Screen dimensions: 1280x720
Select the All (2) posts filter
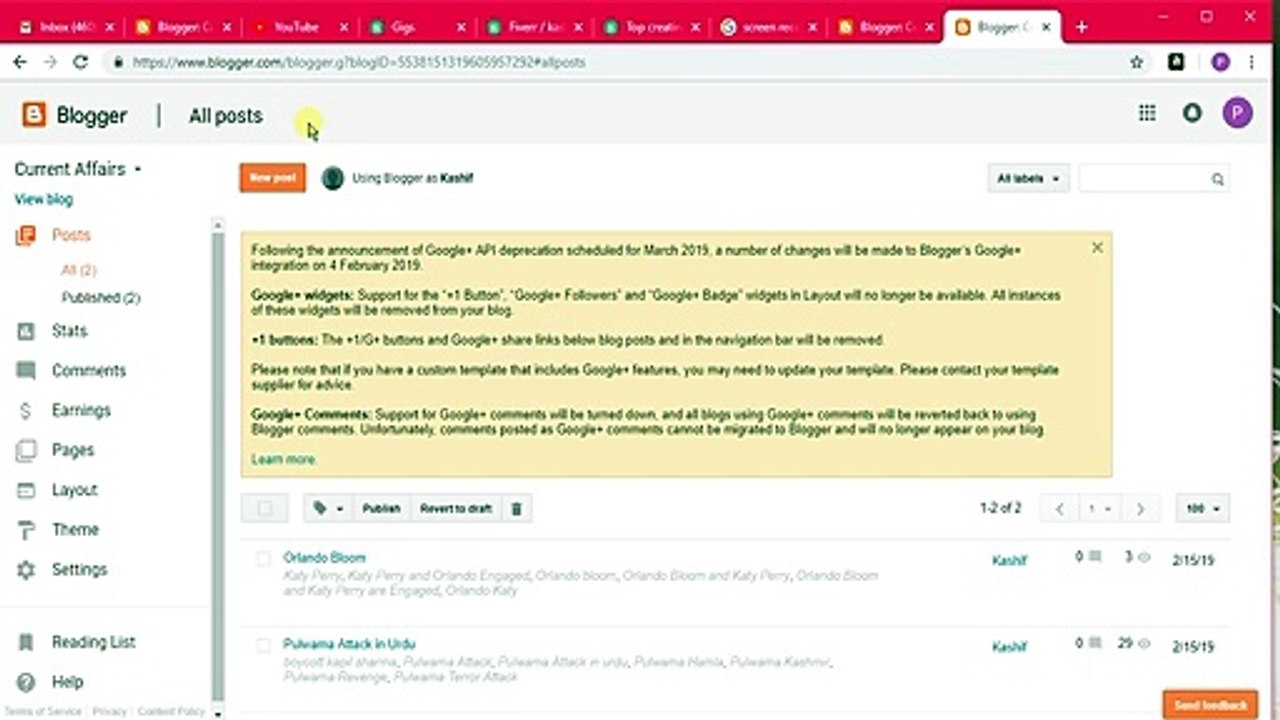79,270
